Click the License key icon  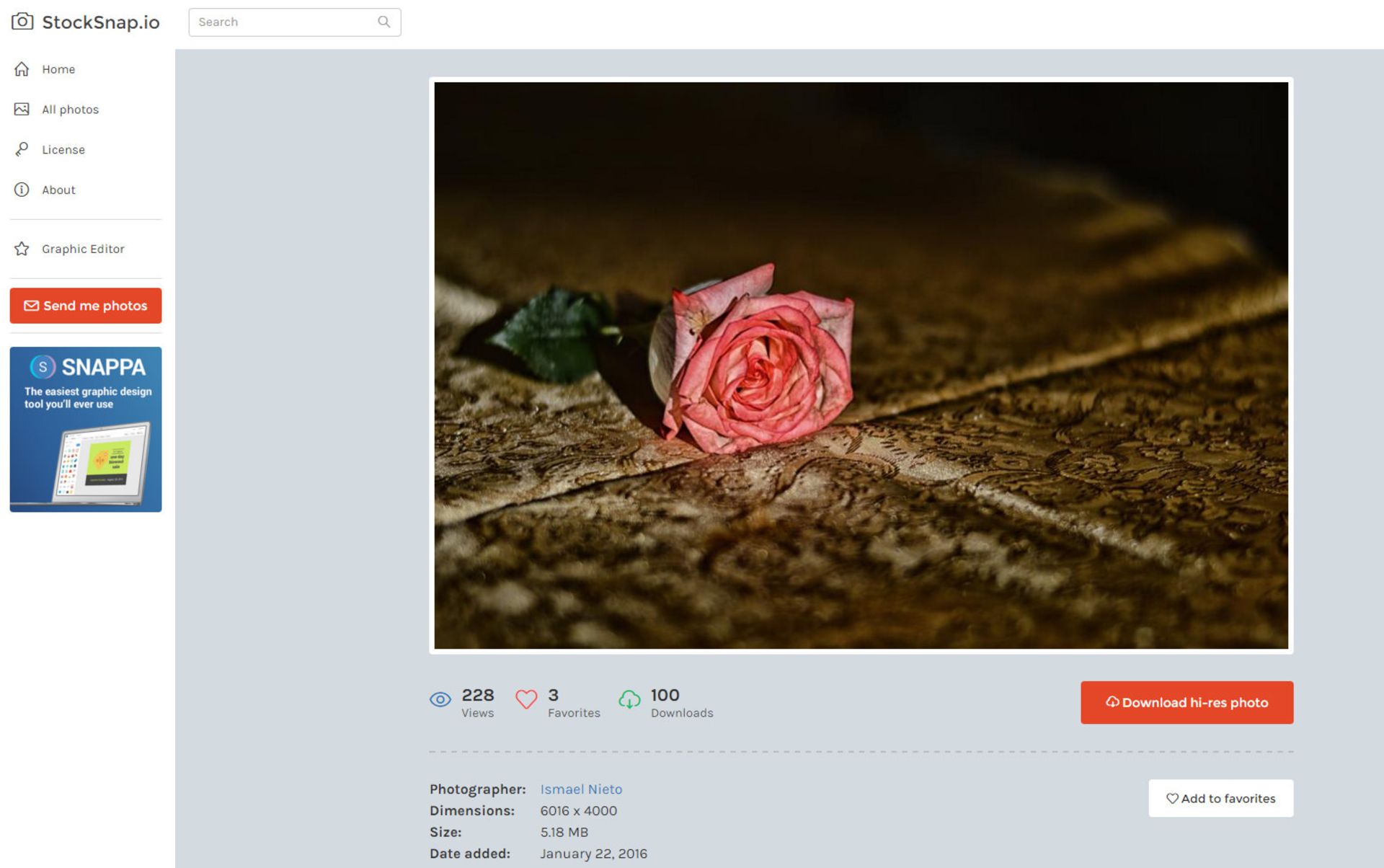tap(22, 149)
